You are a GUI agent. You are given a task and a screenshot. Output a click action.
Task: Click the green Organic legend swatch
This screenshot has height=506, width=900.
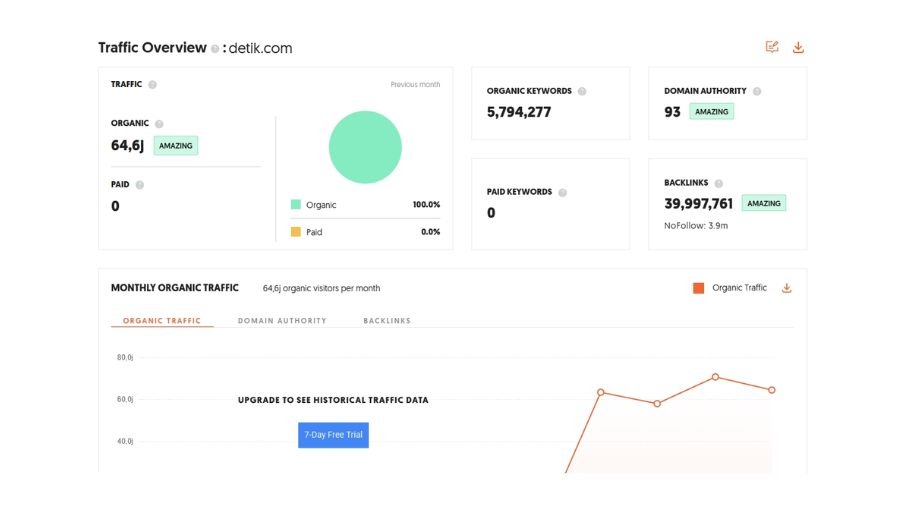(296, 205)
